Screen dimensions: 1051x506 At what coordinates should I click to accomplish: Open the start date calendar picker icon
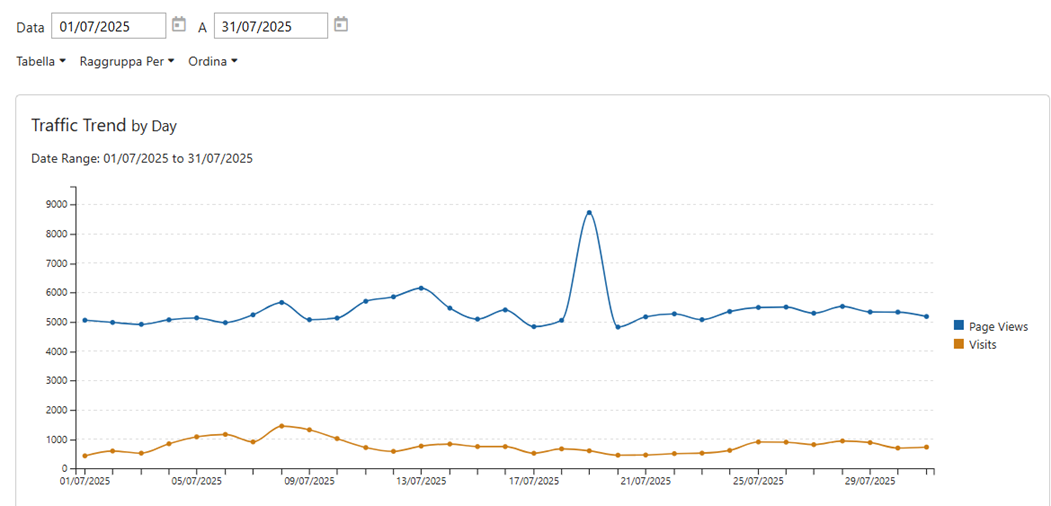(179, 25)
